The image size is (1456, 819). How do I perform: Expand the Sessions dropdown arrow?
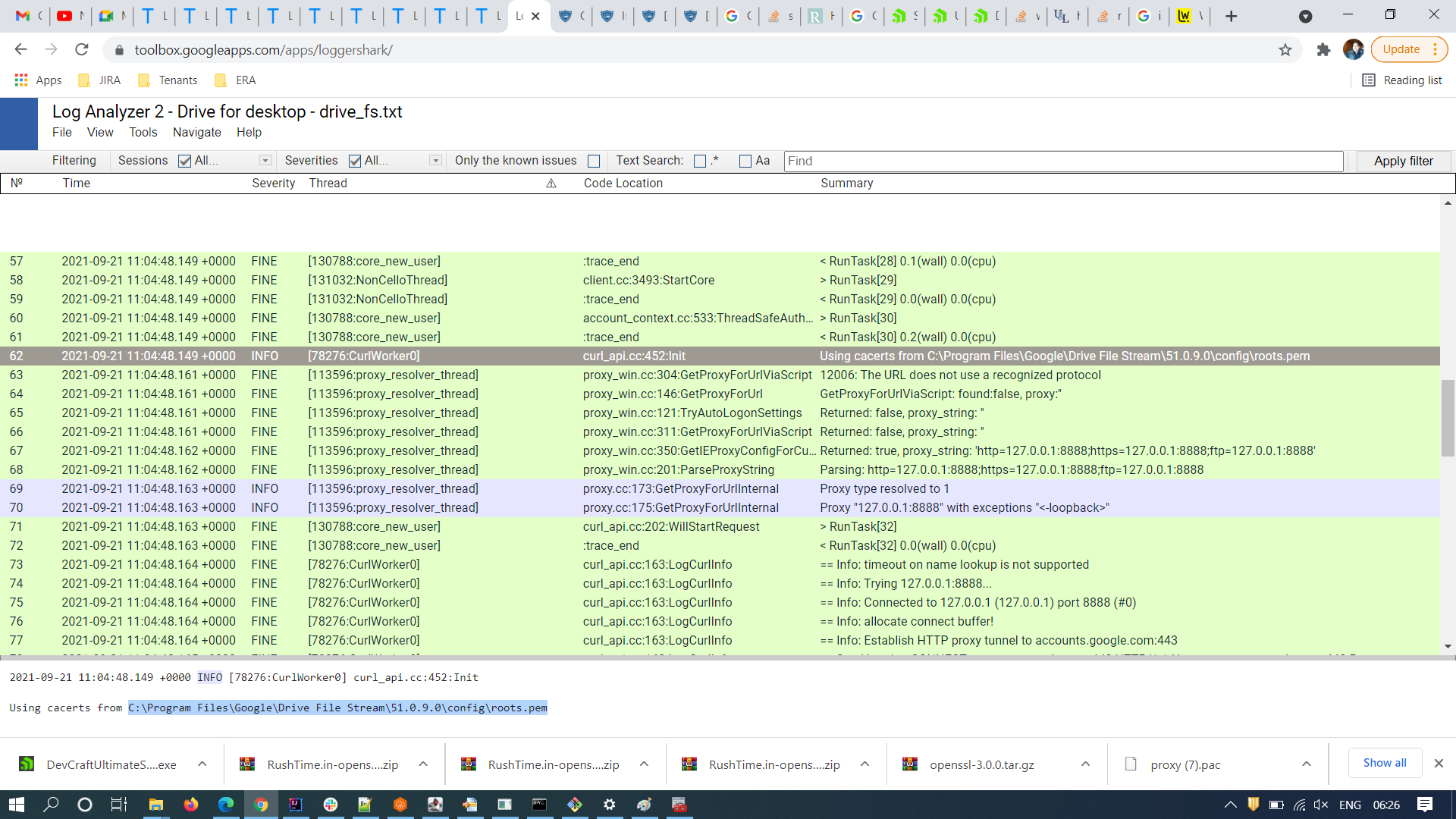coord(265,161)
